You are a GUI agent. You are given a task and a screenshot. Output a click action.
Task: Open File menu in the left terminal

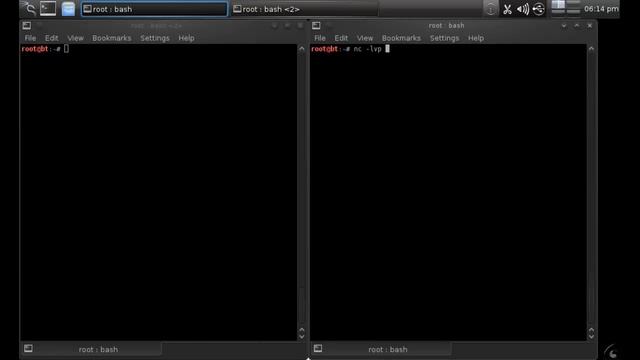point(30,38)
